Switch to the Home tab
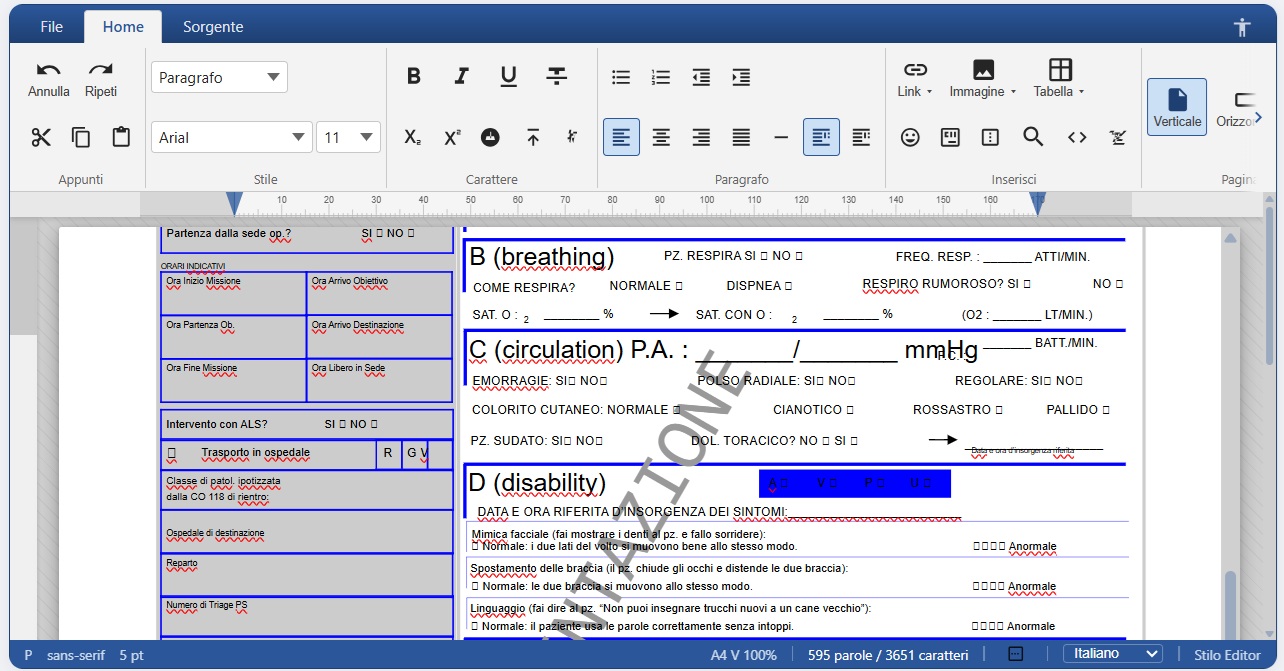Screen dimensions: 1284x671 pos(123,27)
